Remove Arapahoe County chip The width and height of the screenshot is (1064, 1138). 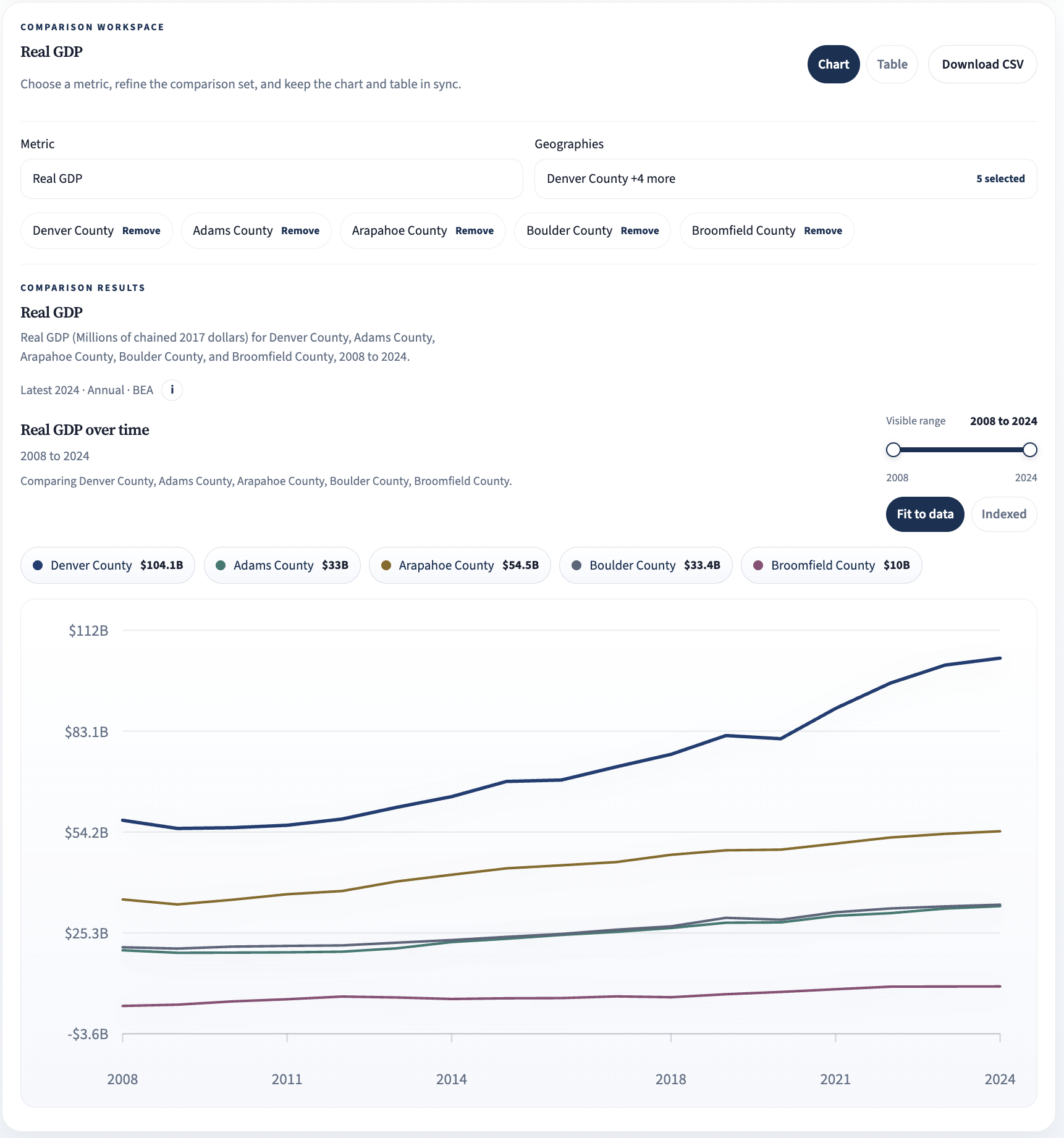click(x=474, y=230)
